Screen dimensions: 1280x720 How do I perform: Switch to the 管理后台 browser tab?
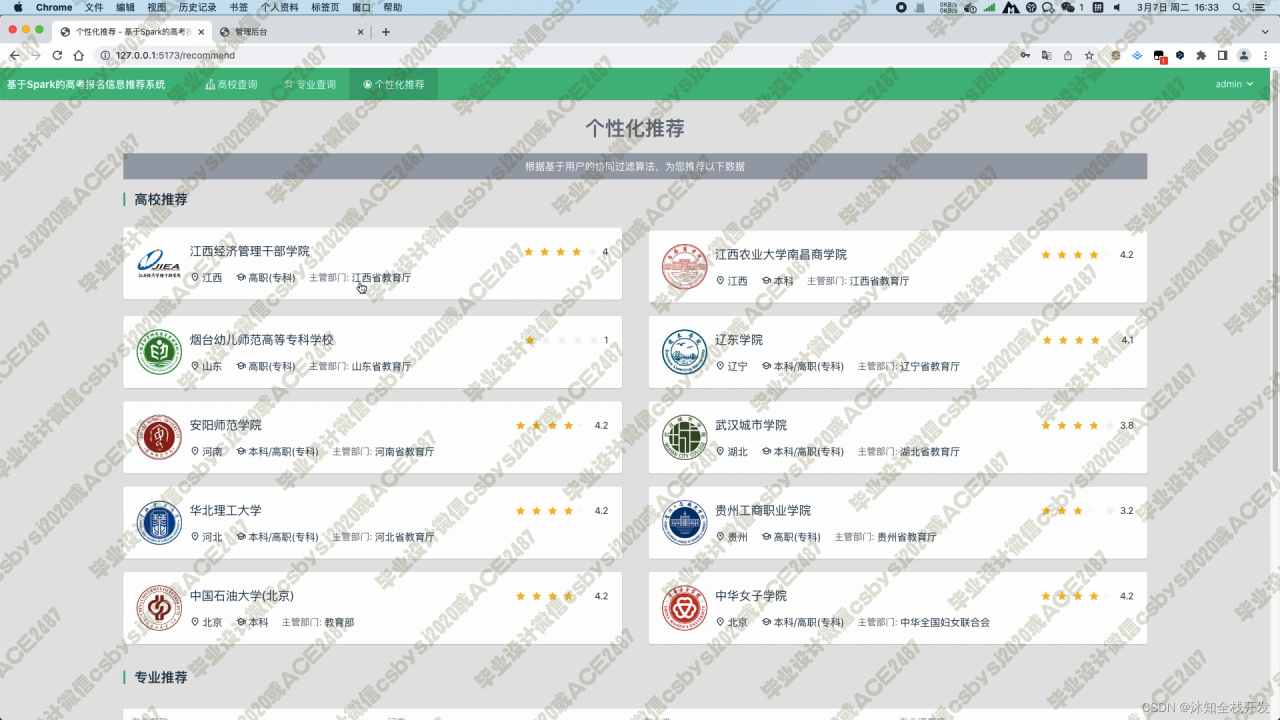pyautogui.click(x=290, y=32)
